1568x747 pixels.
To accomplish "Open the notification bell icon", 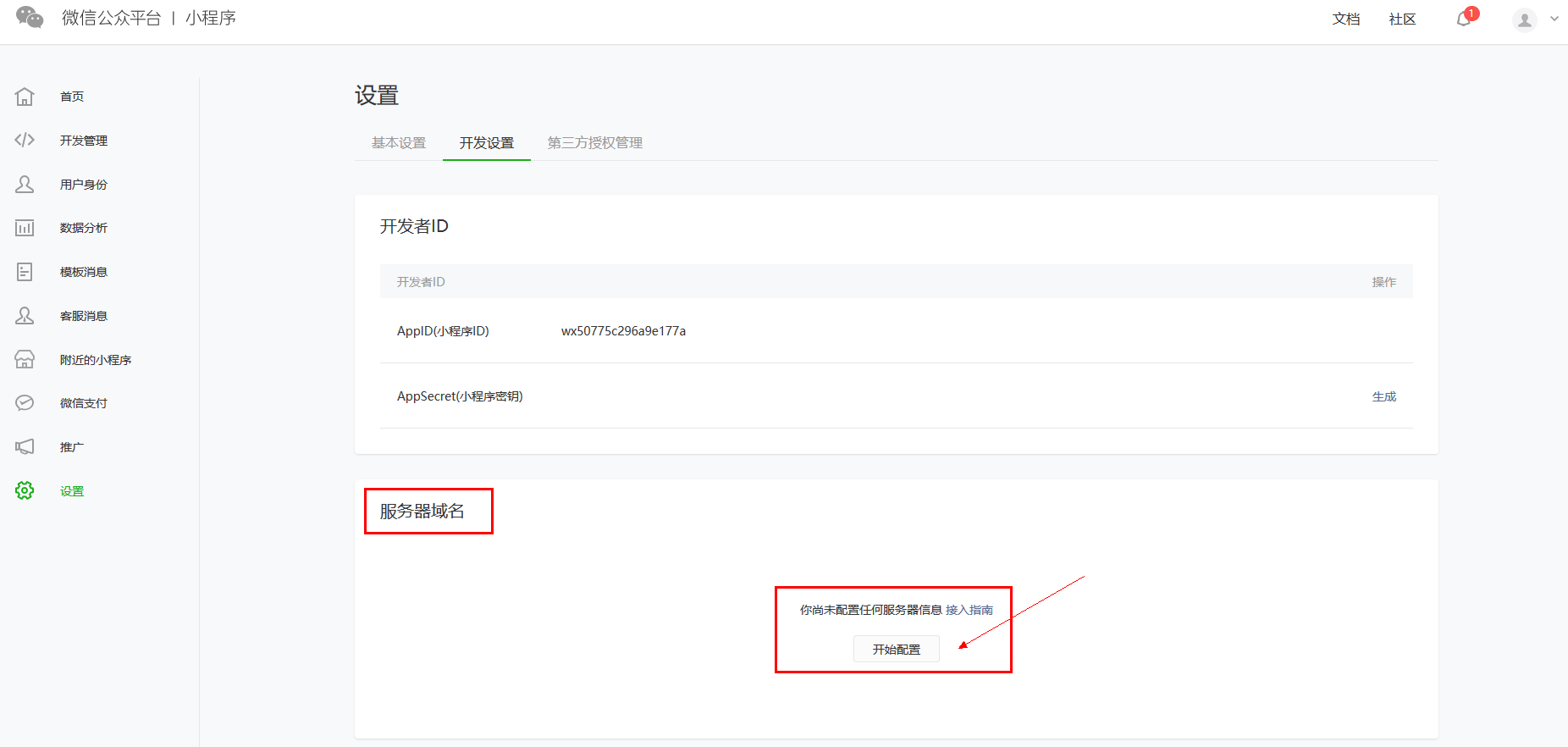I will pos(1464,19).
